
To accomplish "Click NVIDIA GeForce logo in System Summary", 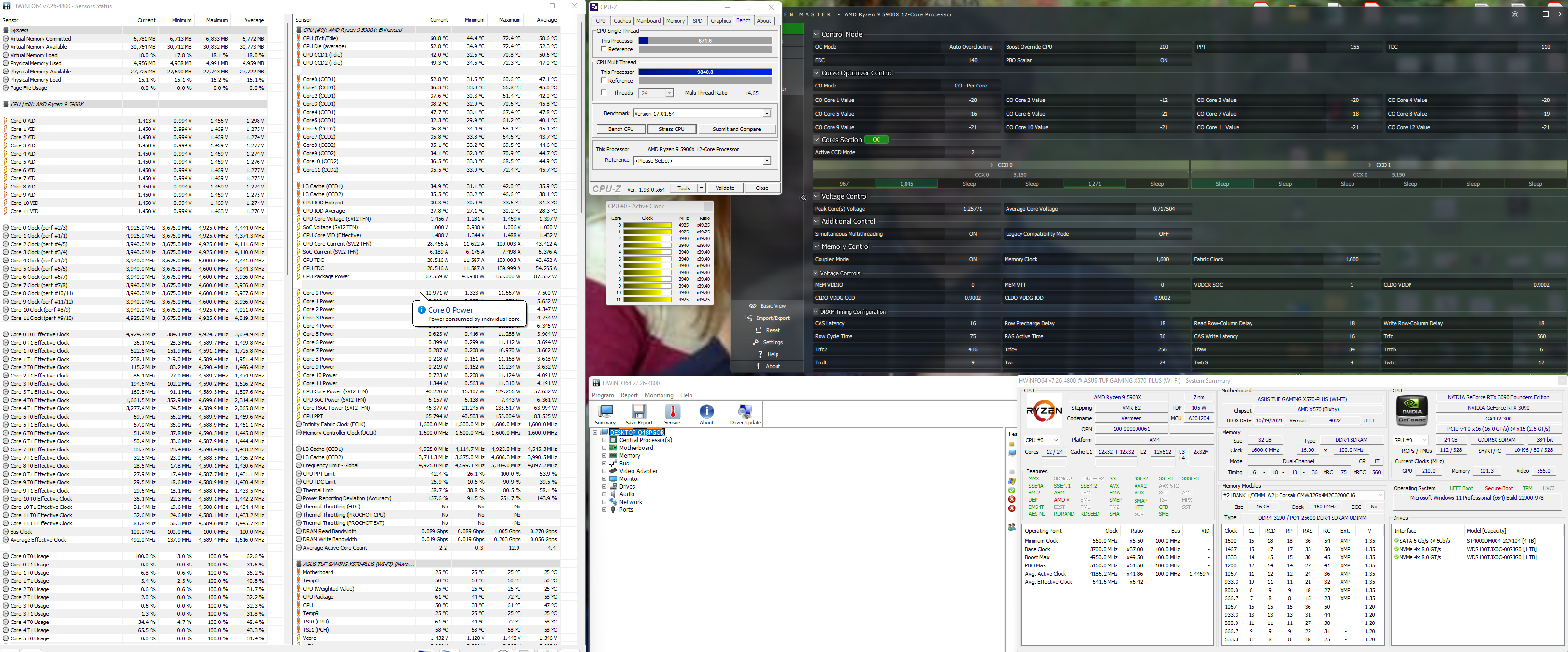I will 1412,411.
